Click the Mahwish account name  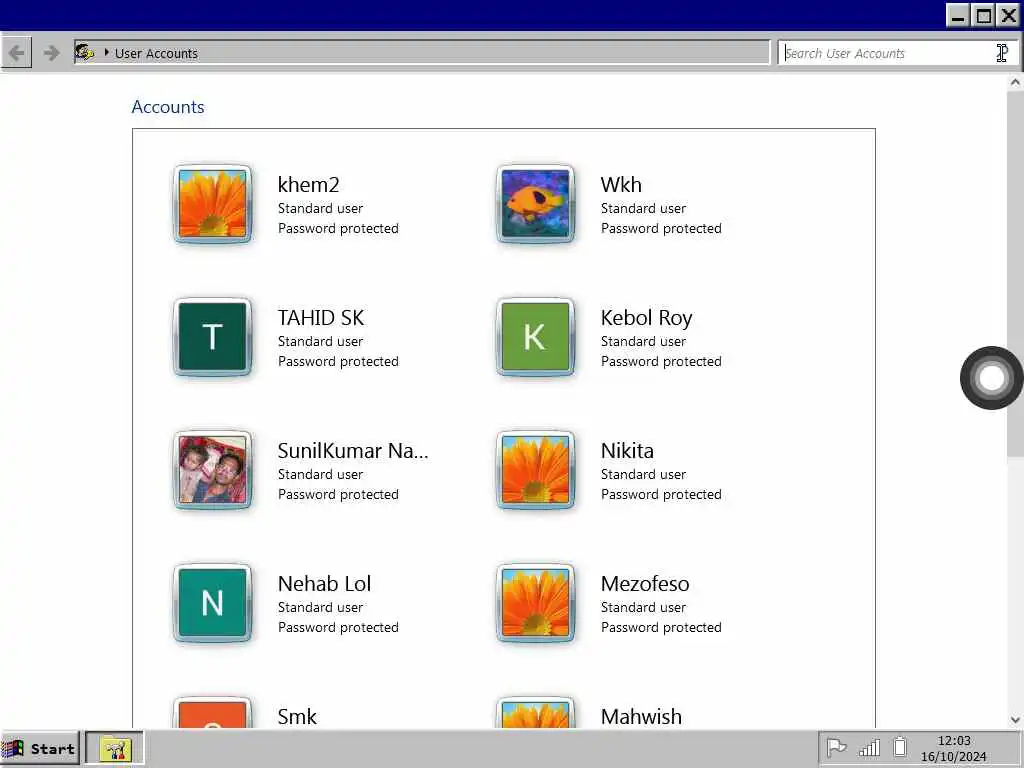pos(641,716)
